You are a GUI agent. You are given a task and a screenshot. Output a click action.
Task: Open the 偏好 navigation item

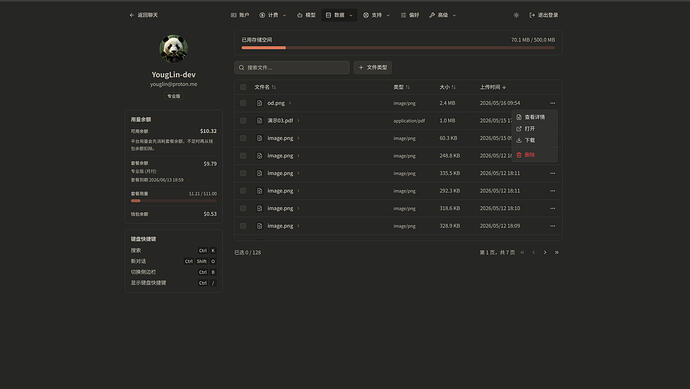pyautogui.click(x=410, y=15)
